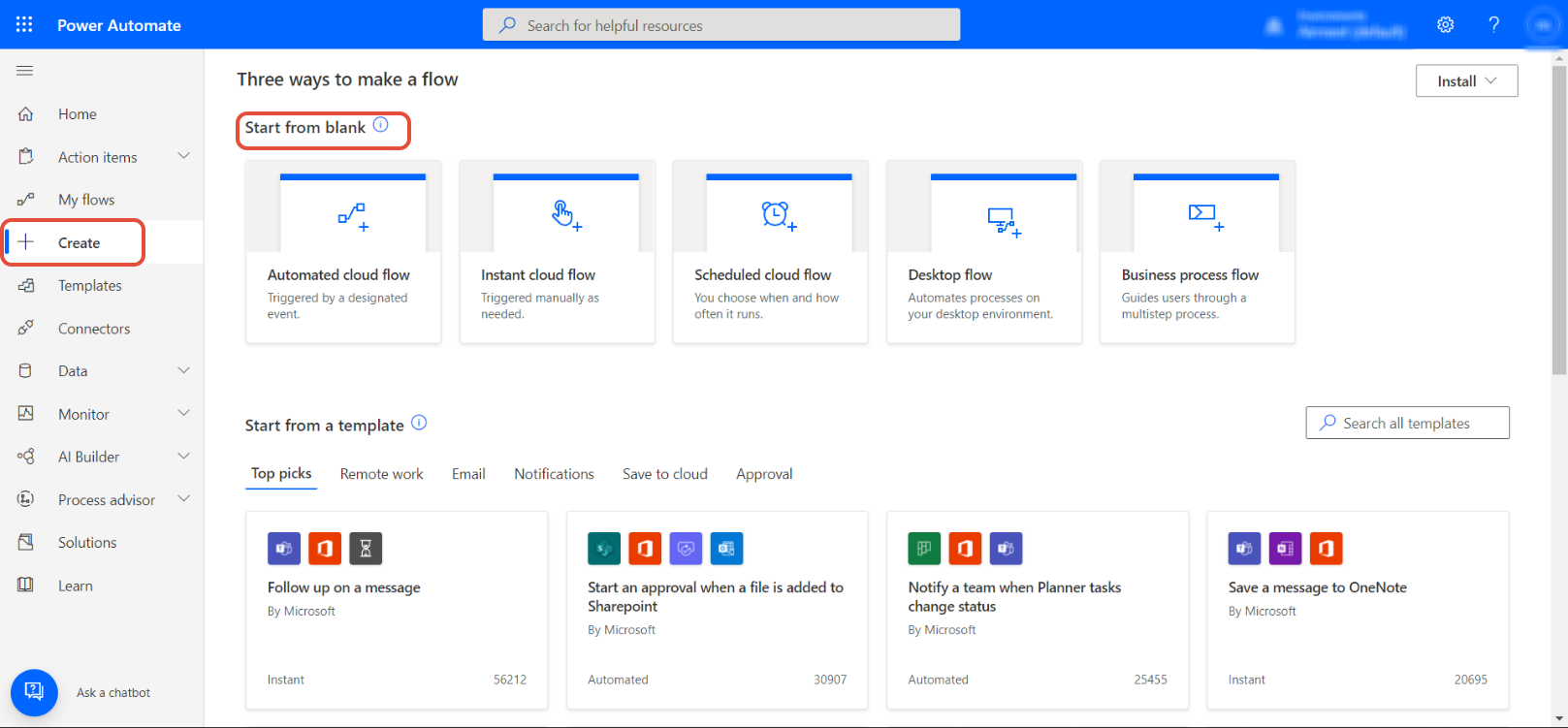Open Save a message to OneNote template

(x=1358, y=611)
